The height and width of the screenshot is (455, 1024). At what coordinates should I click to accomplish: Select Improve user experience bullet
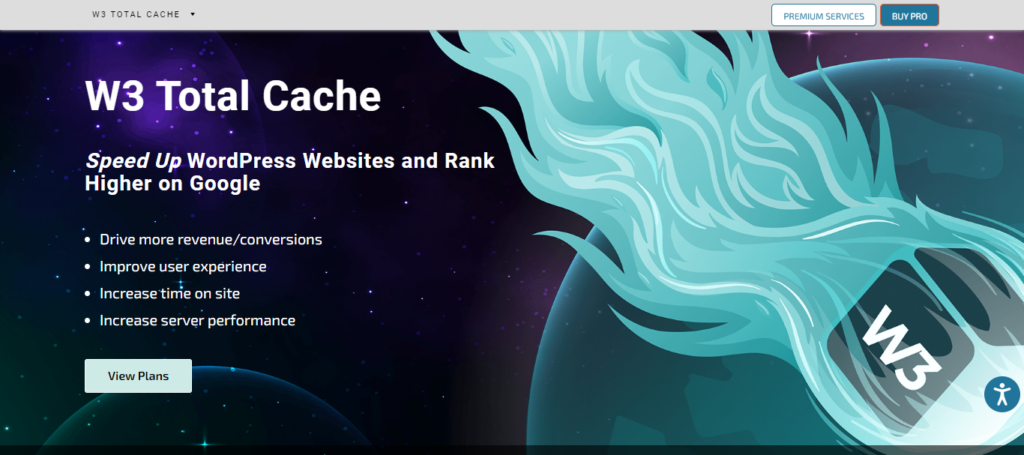(182, 267)
